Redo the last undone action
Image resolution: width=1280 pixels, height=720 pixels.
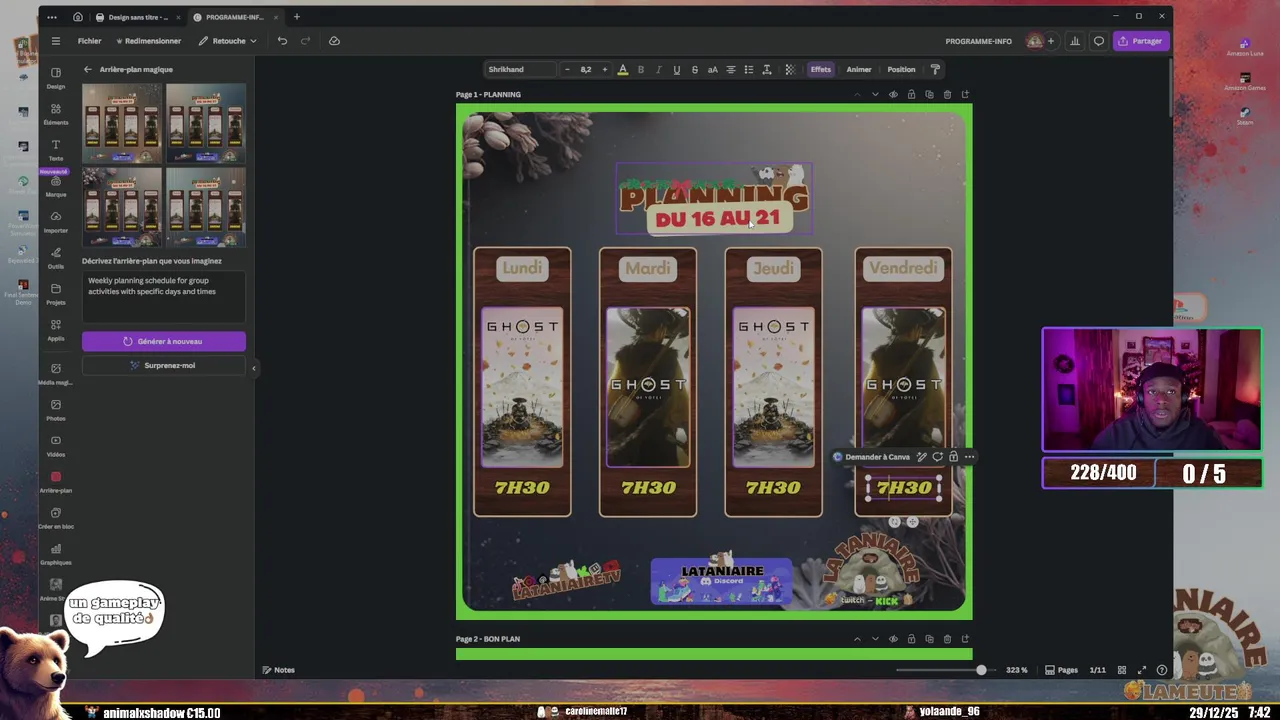point(305,41)
